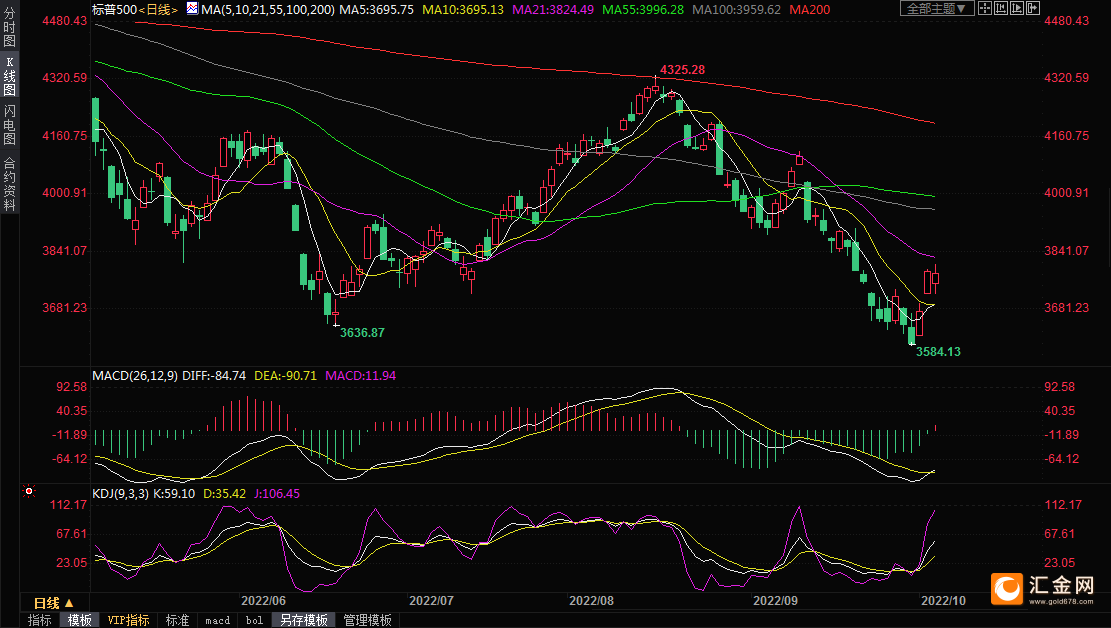Apply the macd template

[218, 620]
